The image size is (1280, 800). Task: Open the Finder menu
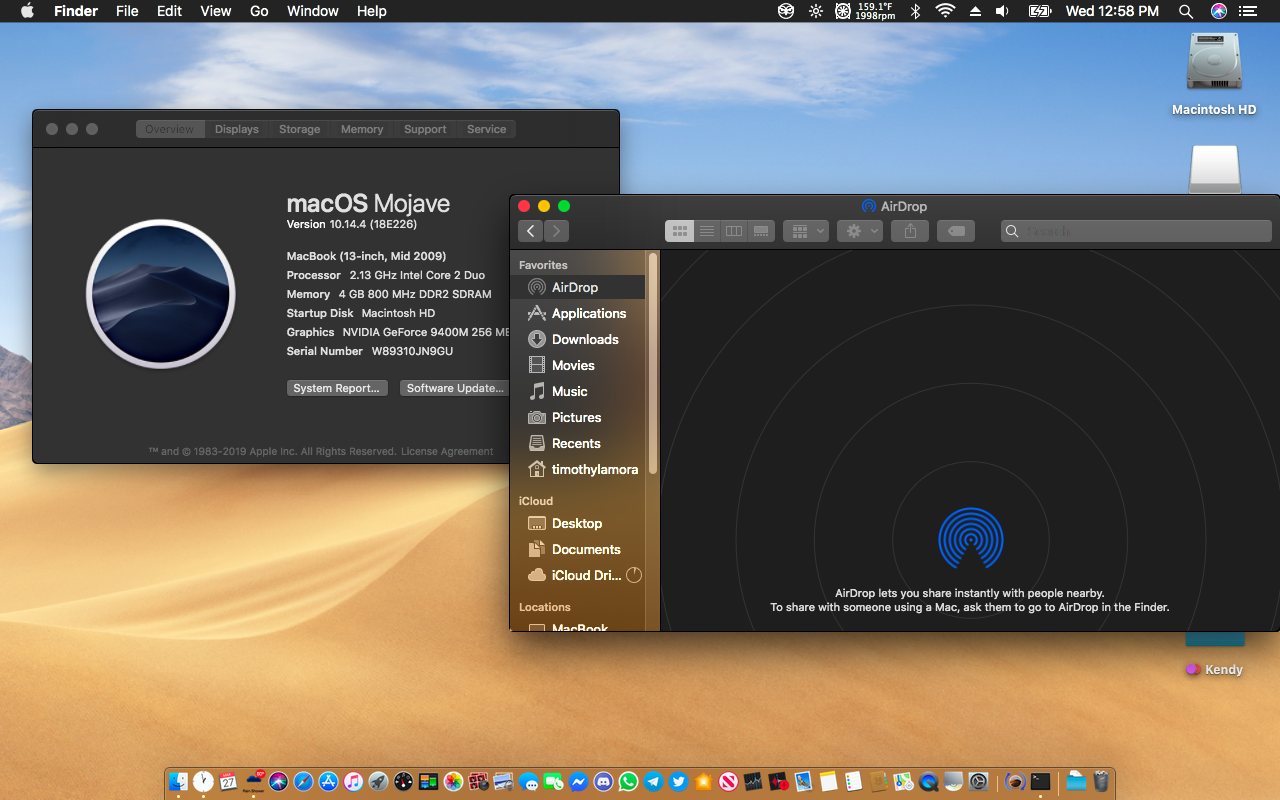coord(76,11)
